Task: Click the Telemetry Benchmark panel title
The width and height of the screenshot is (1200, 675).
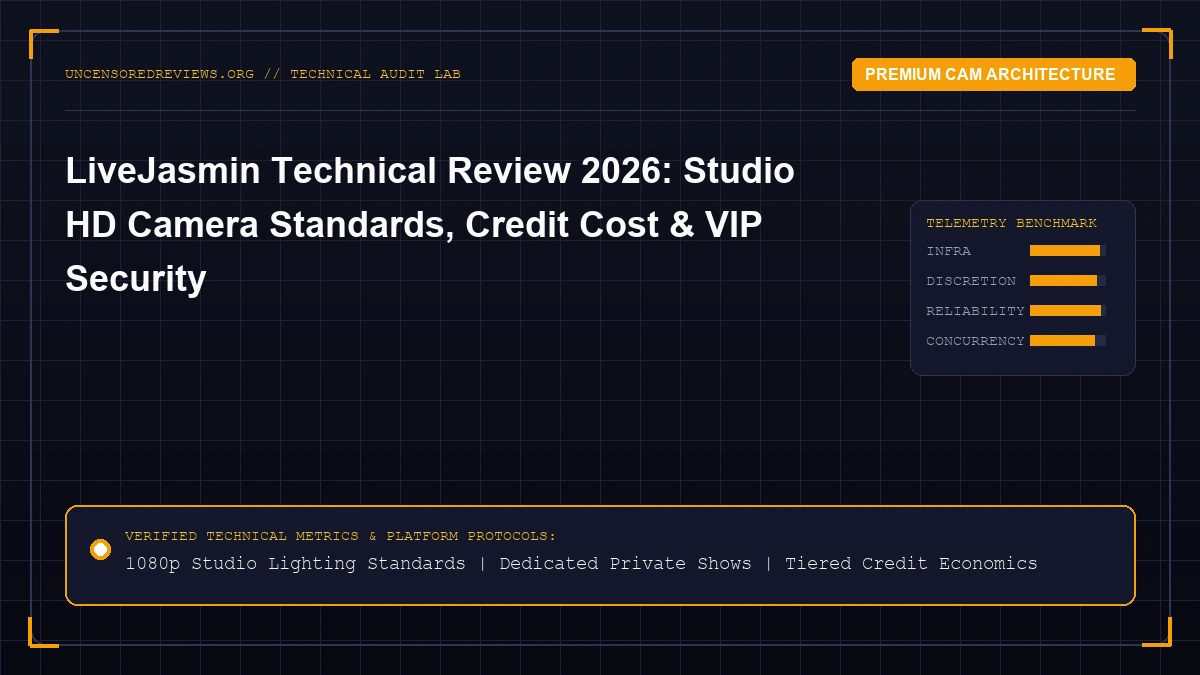Action: coord(1011,223)
